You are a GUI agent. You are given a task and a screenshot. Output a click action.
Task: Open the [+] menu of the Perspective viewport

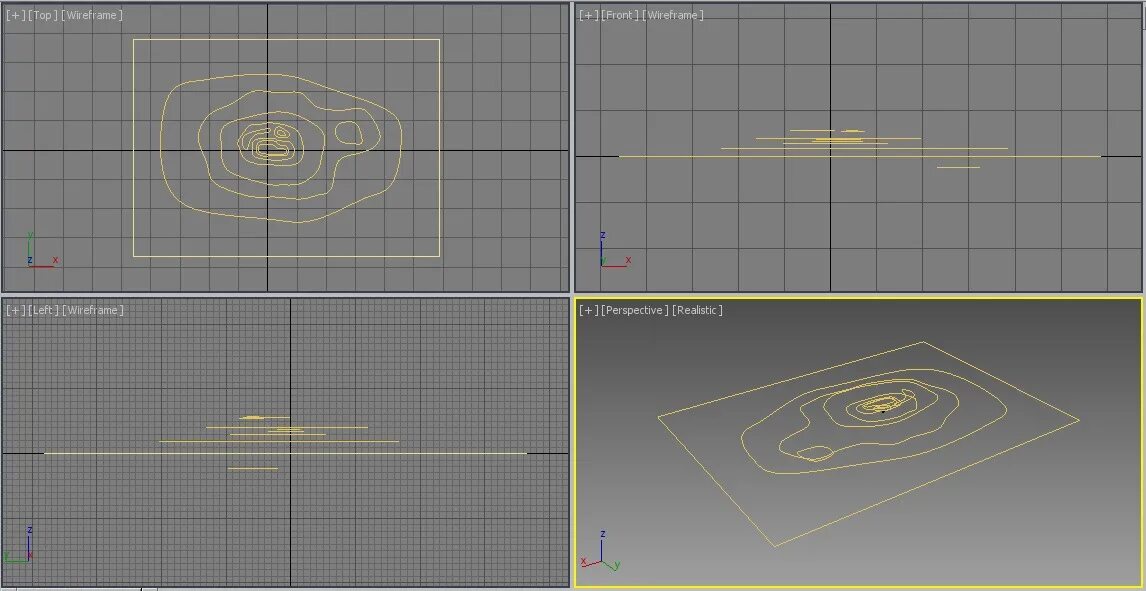(x=588, y=310)
